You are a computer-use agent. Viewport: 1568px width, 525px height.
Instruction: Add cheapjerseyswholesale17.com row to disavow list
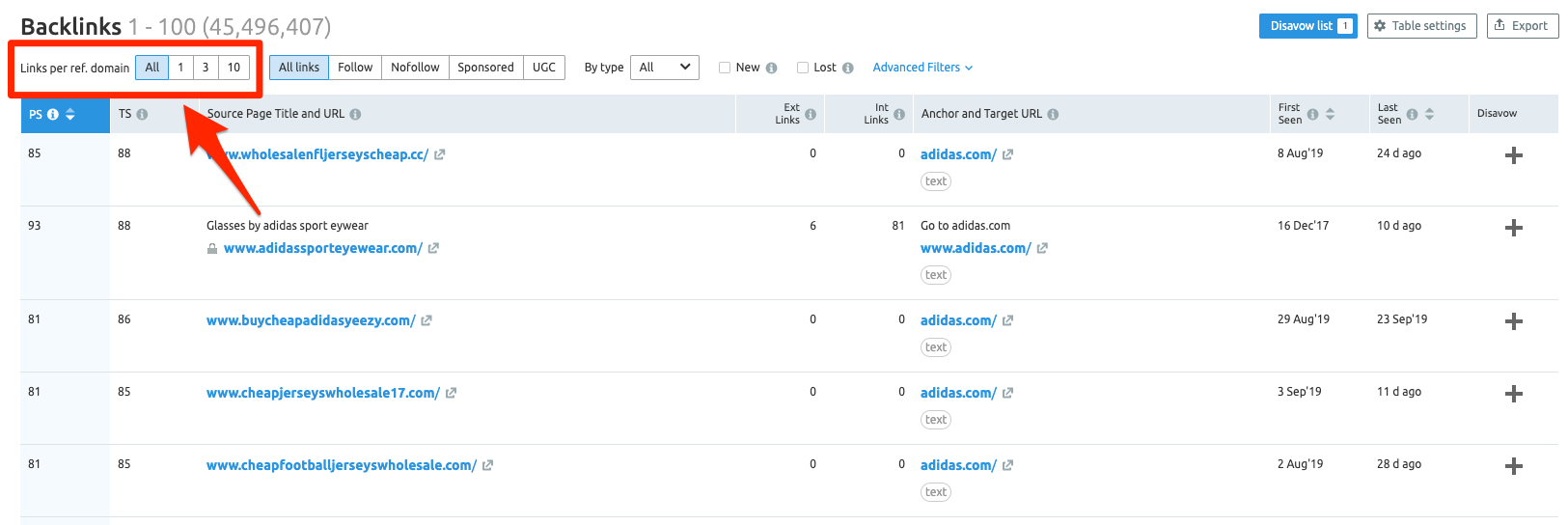click(x=1514, y=394)
